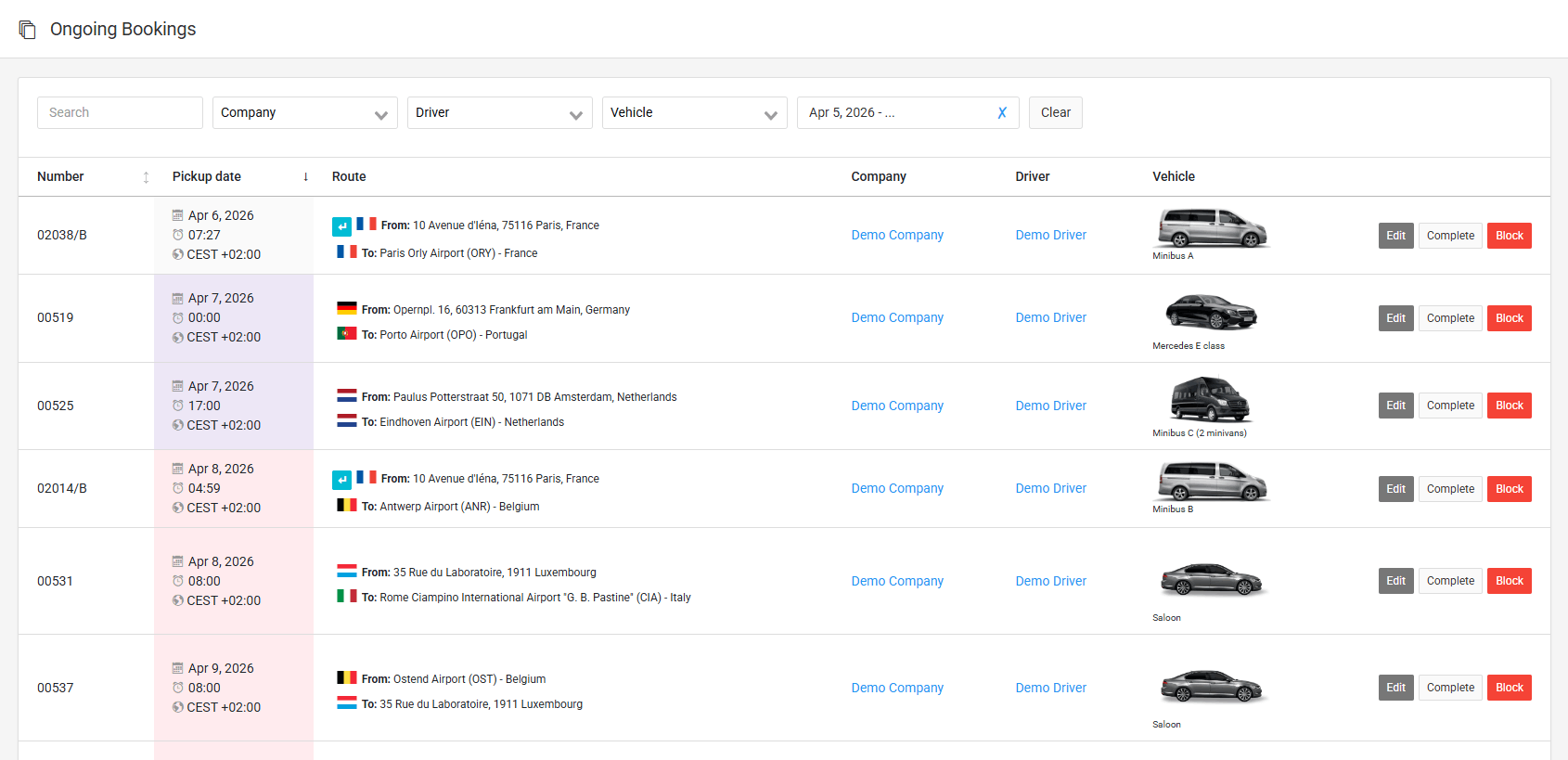Open Demo Driver link for booking 00537
The image size is (1568, 760).
click(1050, 688)
